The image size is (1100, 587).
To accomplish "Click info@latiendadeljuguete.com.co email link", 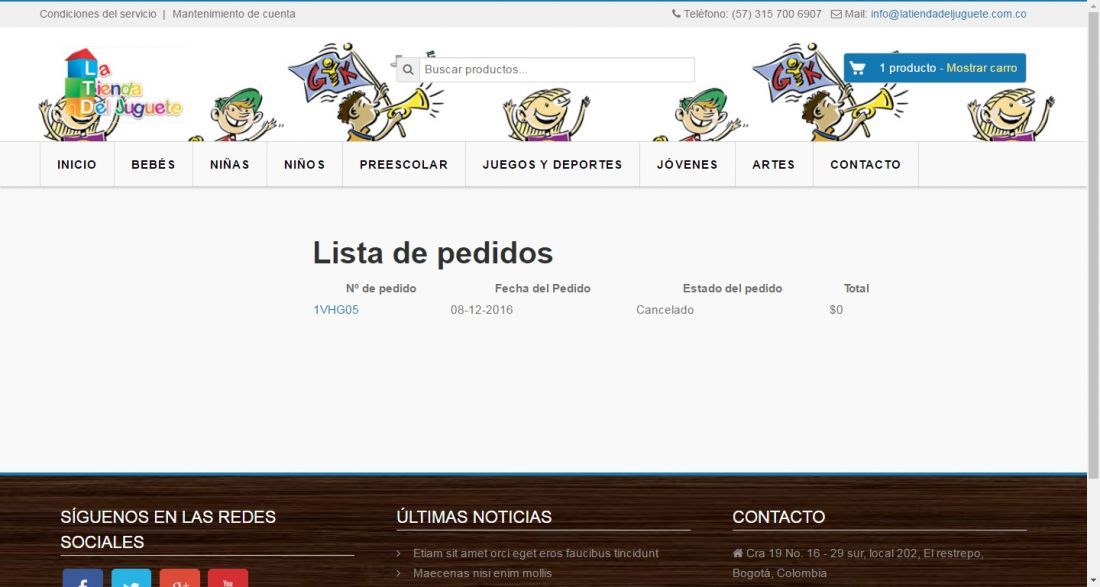I will point(948,14).
